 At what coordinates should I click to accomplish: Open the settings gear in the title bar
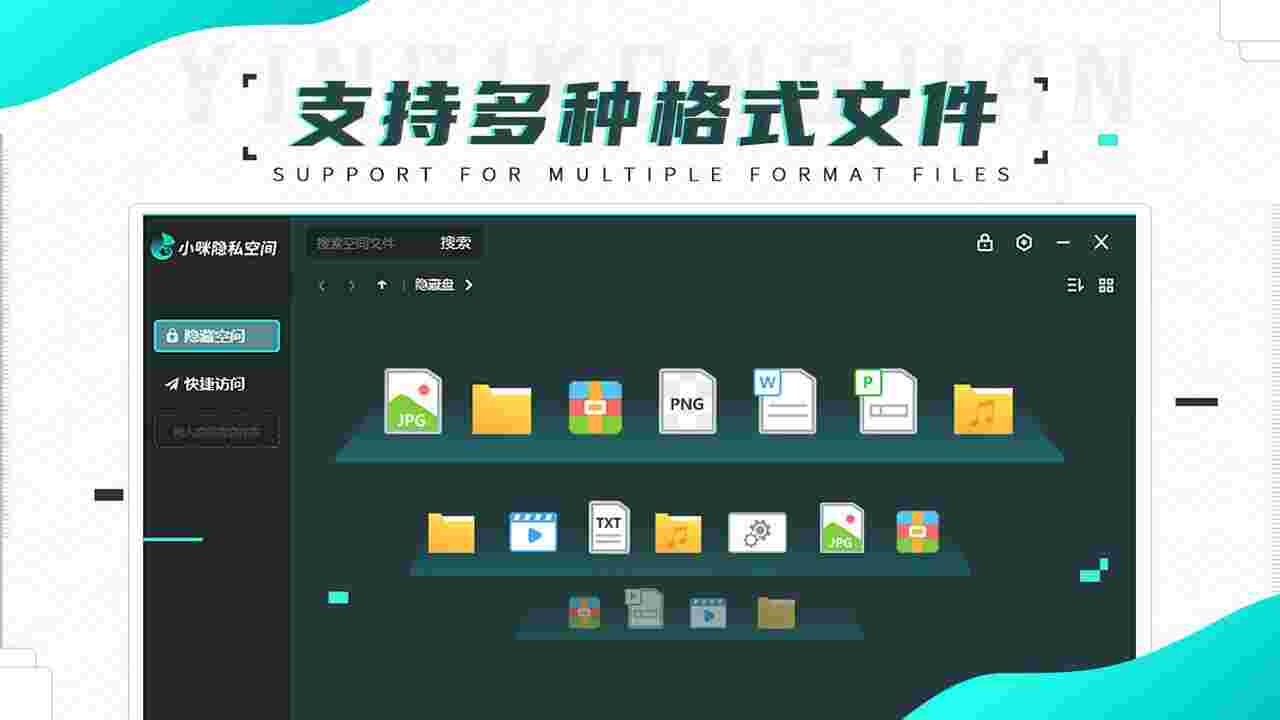[1022, 242]
